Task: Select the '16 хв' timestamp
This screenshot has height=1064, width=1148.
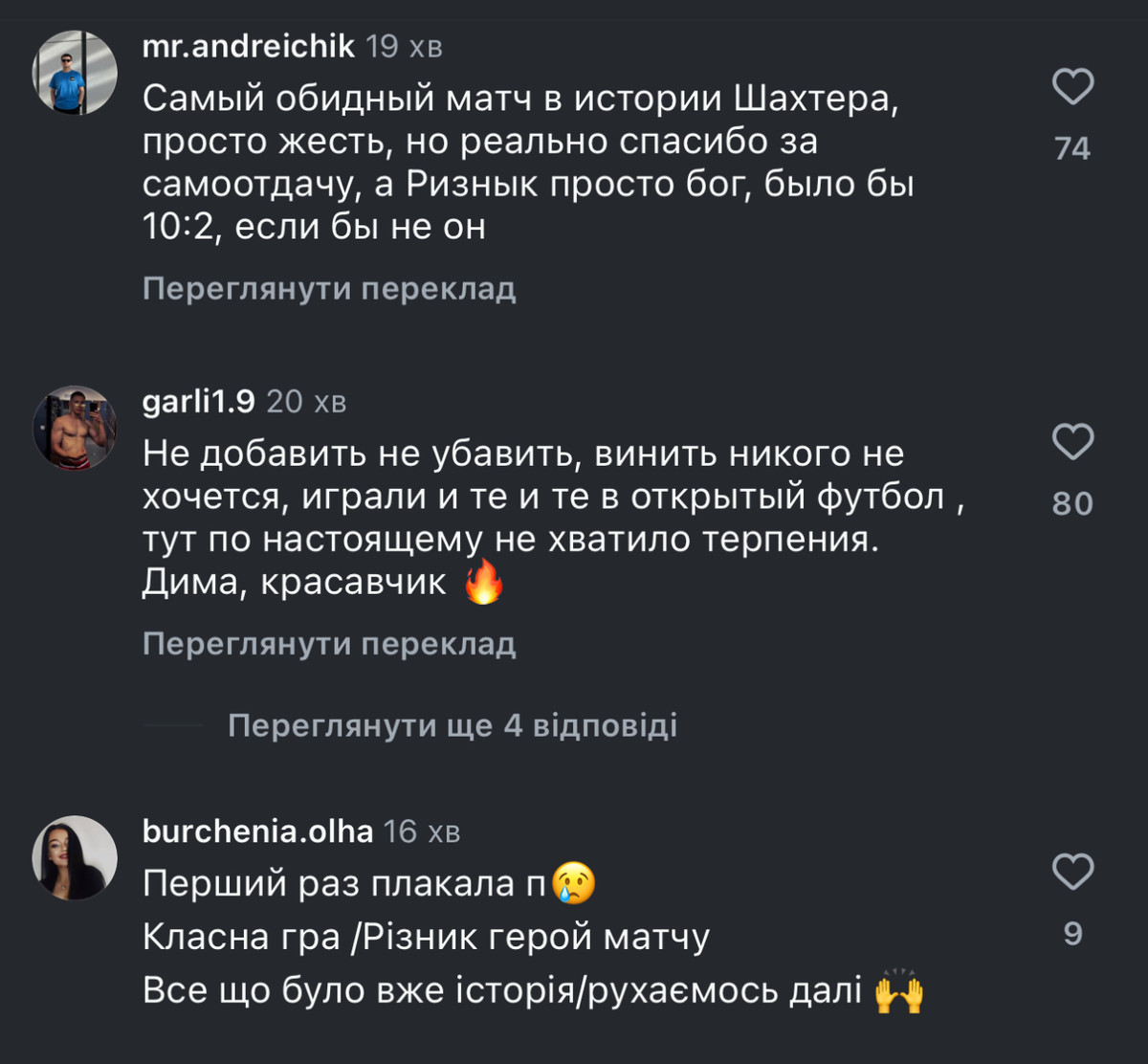Action: [422, 832]
